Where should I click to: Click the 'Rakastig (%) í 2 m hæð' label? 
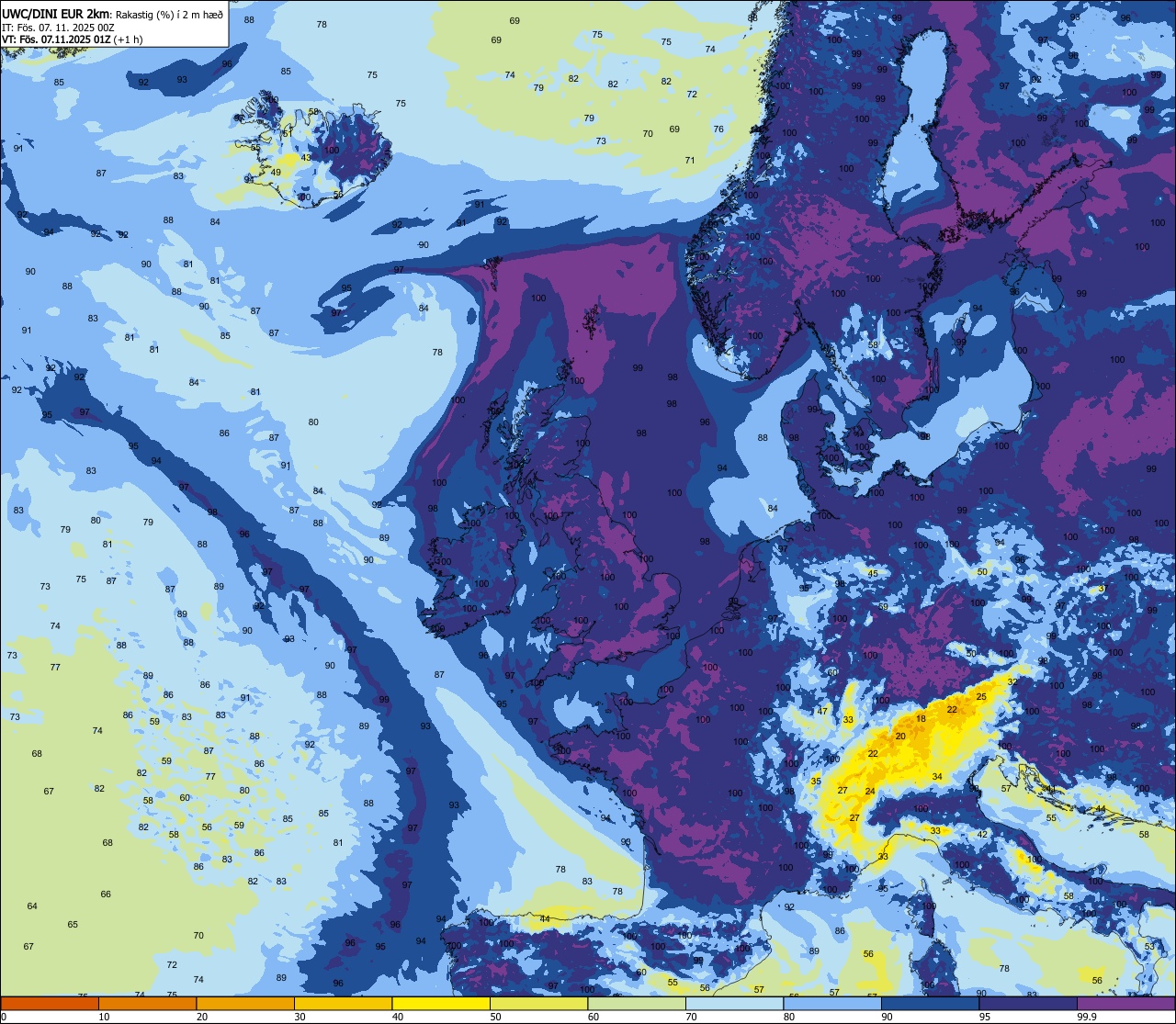pyautogui.click(x=168, y=15)
